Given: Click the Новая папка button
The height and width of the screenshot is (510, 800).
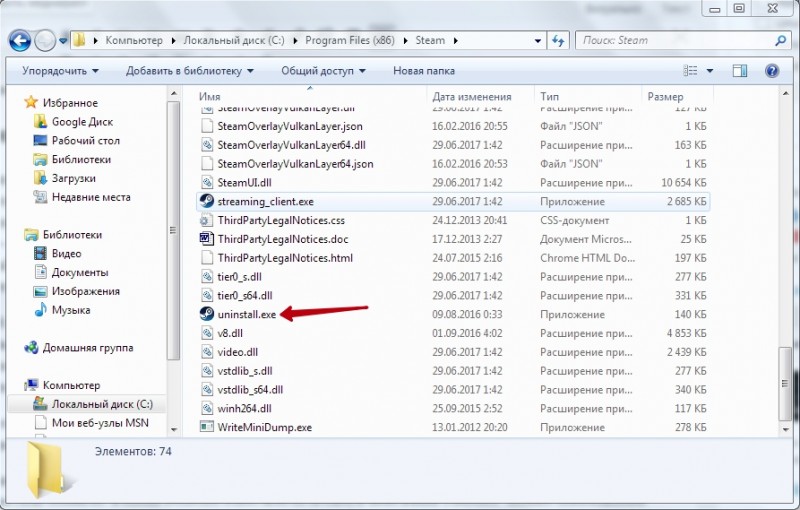Looking at the screenshot, I should [423, 71].
